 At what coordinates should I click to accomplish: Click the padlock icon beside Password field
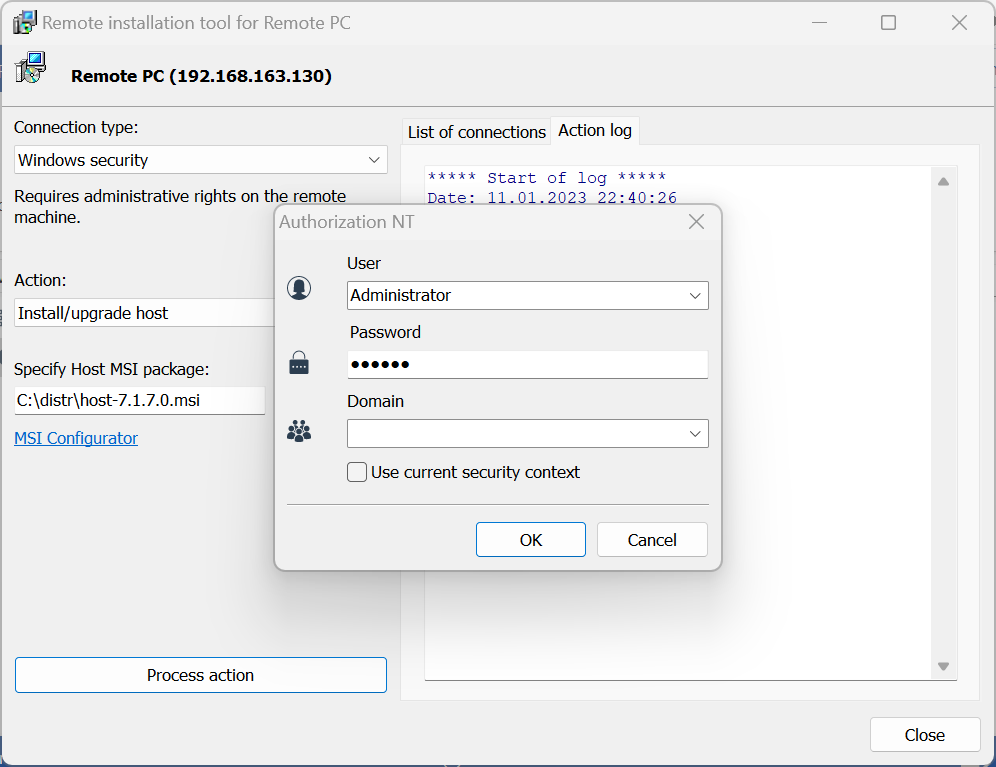click(x=299, y=363)
